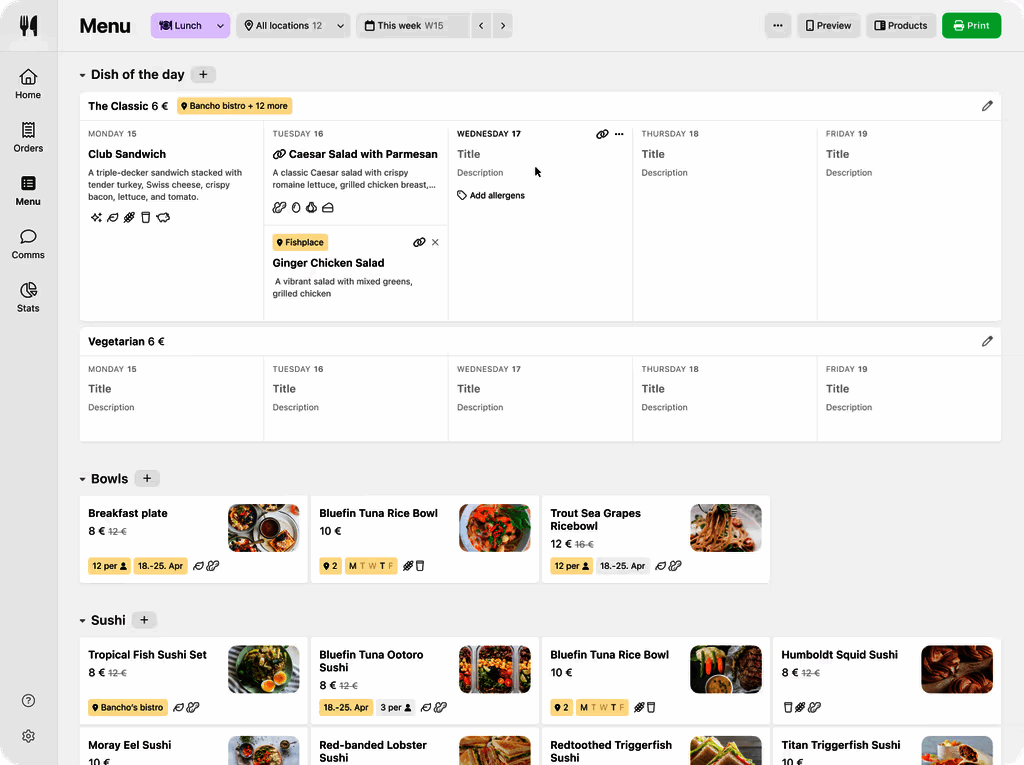This screenshot has height=765, width=1024.
Task: Open Orders from the sidebar
Action: 28,137
